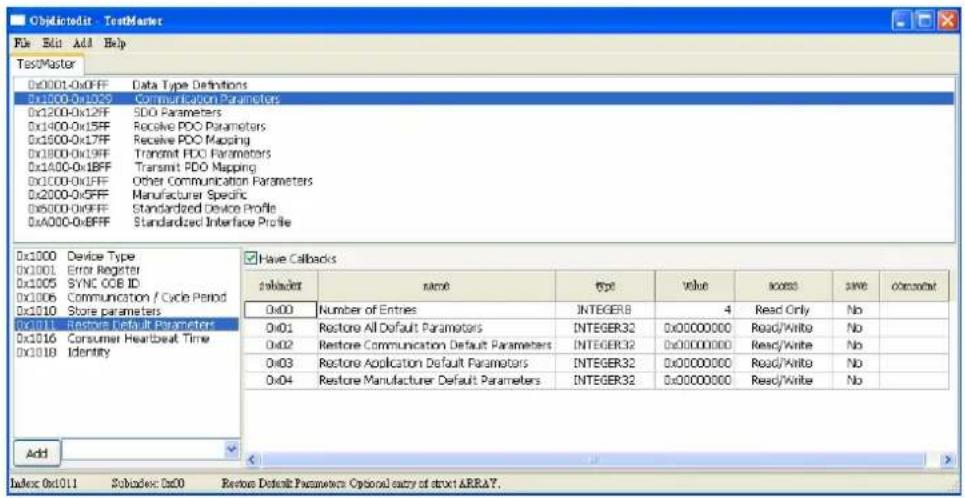
Task: Select the Number of Entries name cell
Action: tap(436, 310)
